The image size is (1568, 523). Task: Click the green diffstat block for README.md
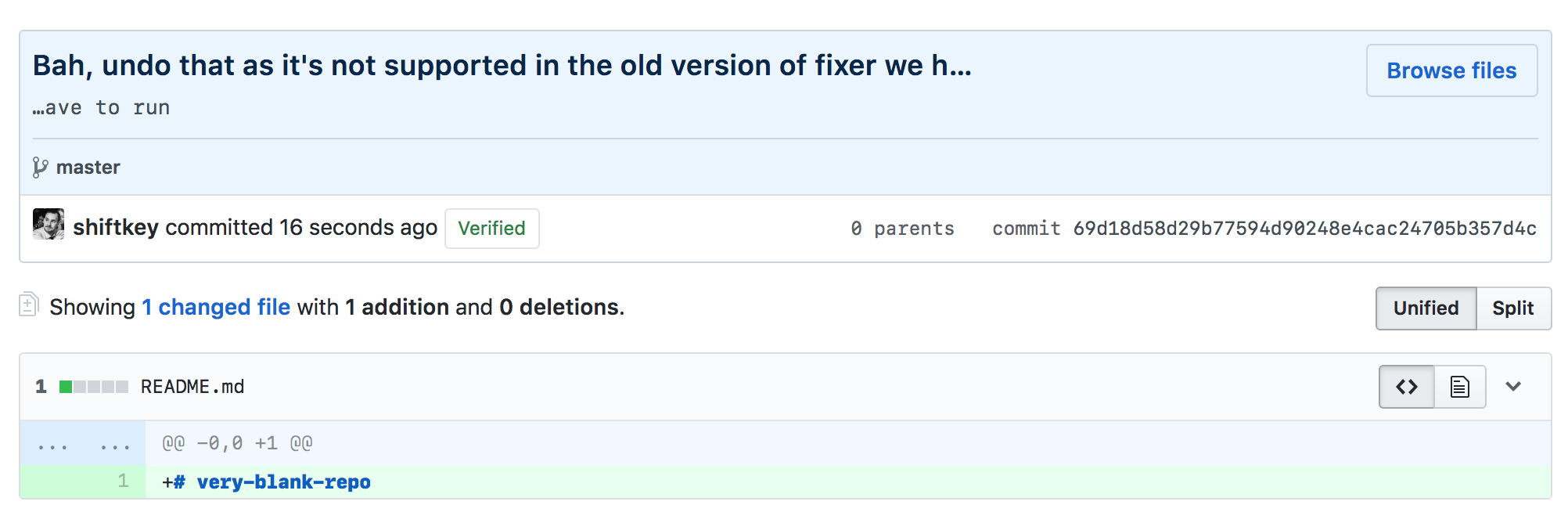point(65,386)
